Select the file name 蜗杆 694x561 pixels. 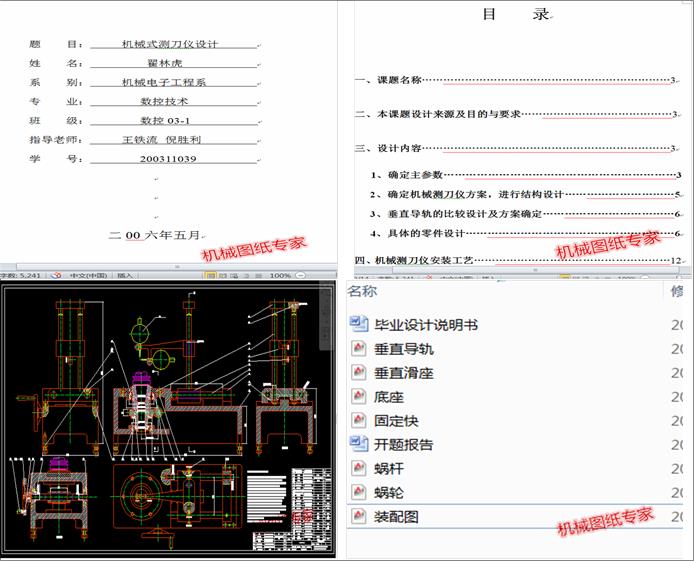point(389,468)
